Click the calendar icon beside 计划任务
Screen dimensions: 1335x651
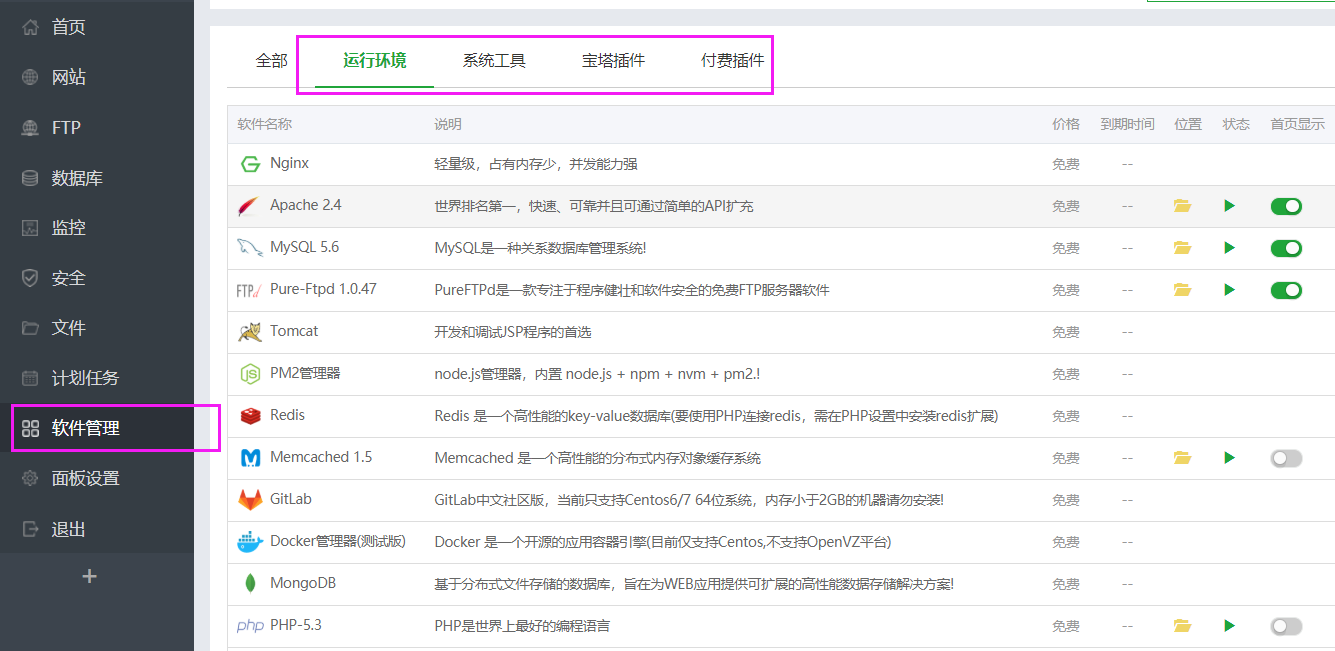tap(31, 378)
